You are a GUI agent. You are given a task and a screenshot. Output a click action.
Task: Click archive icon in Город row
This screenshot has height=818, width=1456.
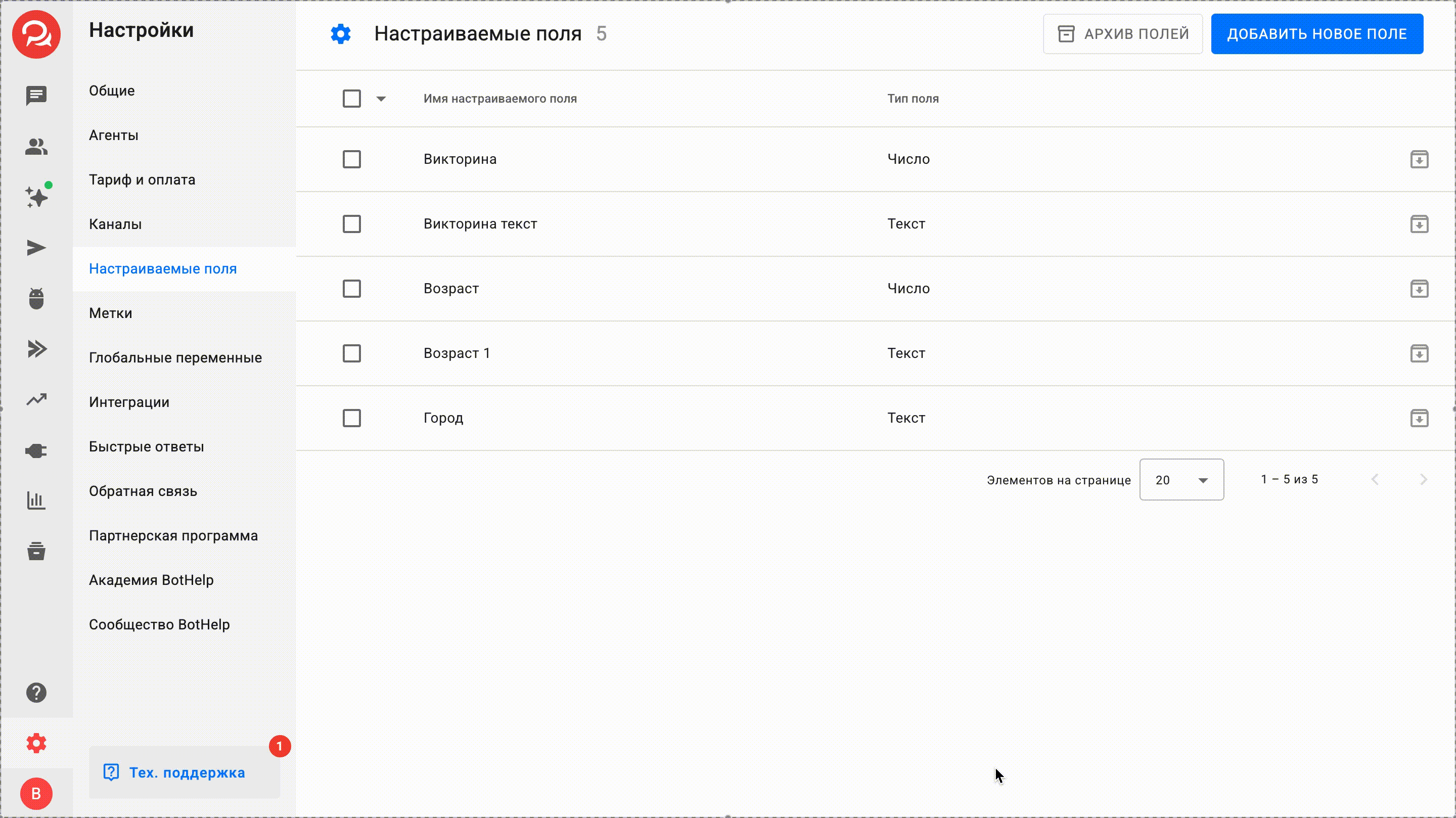point(1419,418)
